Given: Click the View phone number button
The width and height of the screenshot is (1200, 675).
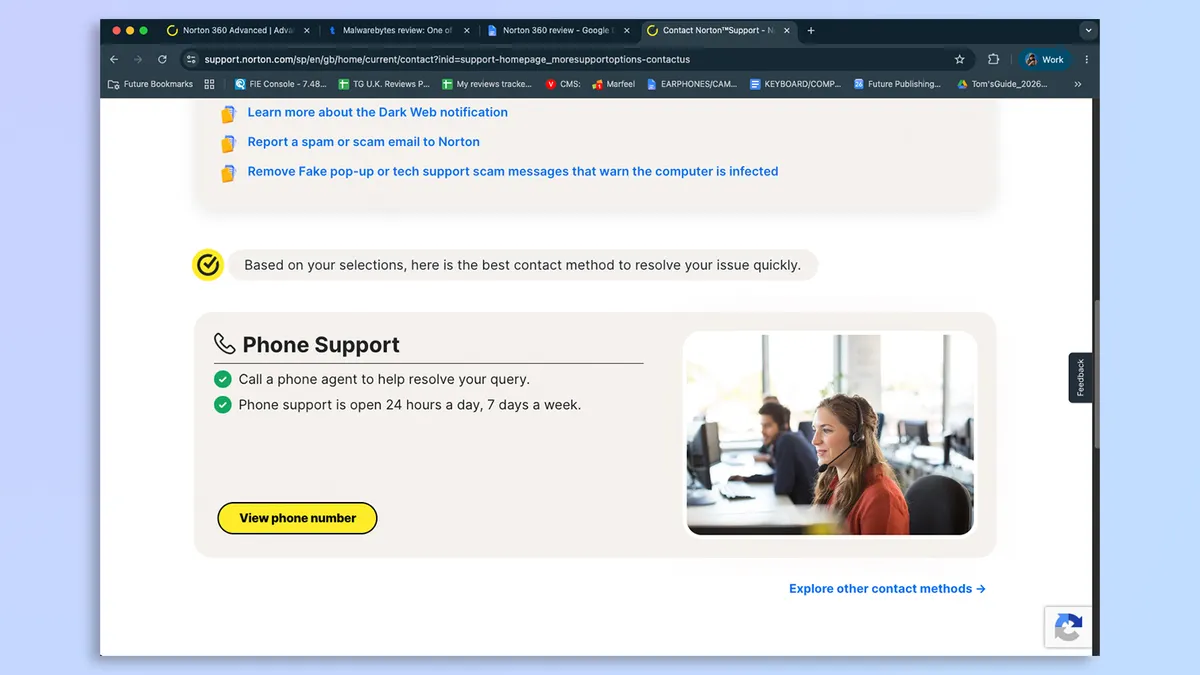Looking at the screenshot, I should pyautogui.click(x=297, y=518).
